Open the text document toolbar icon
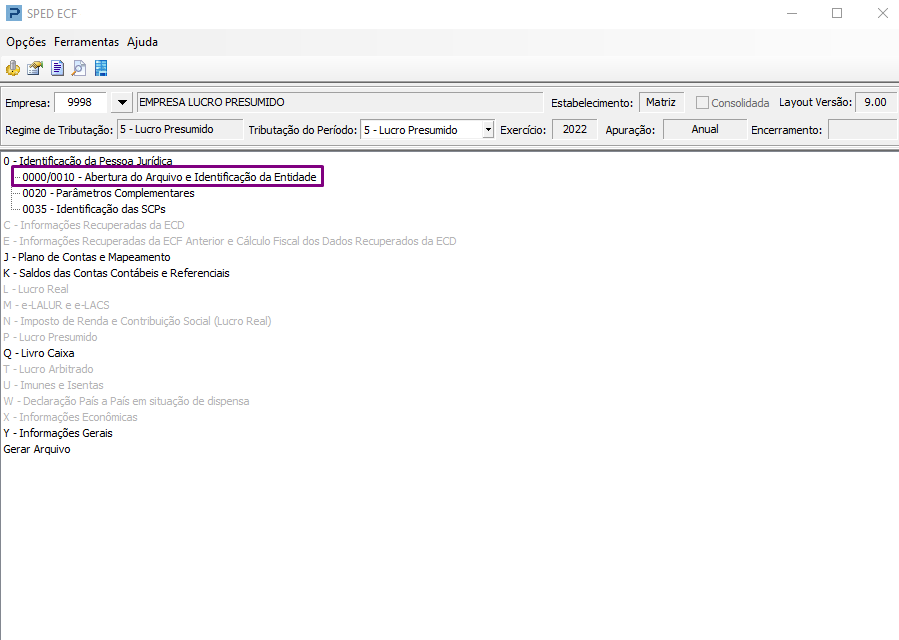Viewport: 899px width, 640px height. [x=57, y=68]
